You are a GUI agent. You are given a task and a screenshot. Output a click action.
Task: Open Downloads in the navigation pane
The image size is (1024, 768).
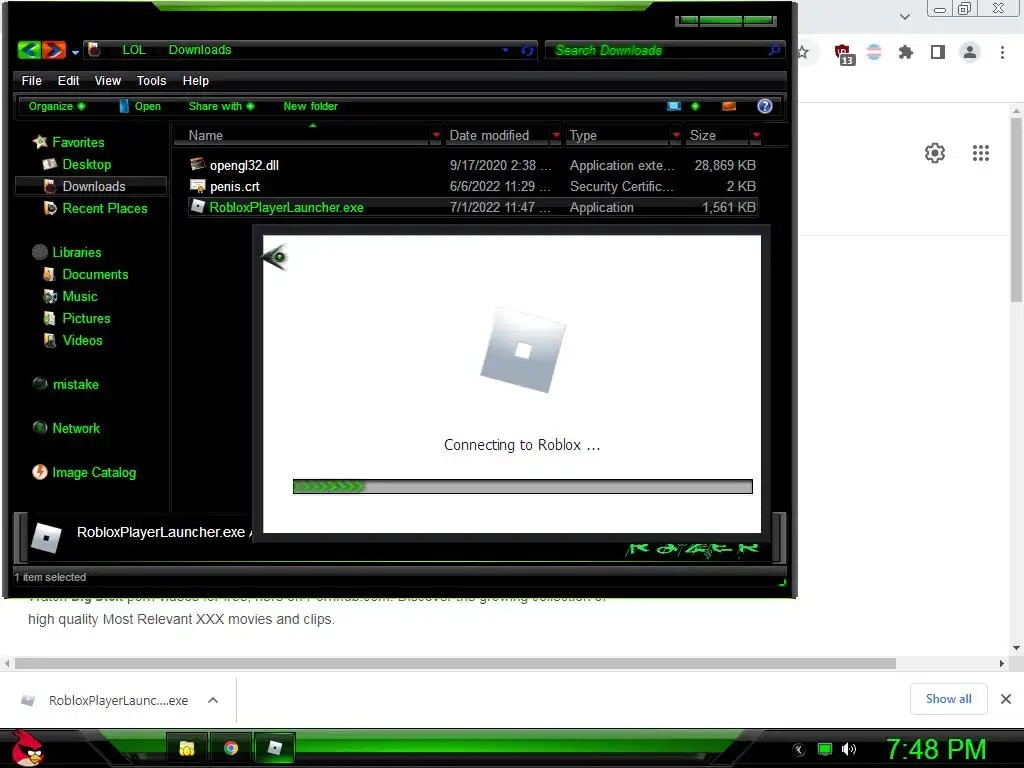point(93,186)
